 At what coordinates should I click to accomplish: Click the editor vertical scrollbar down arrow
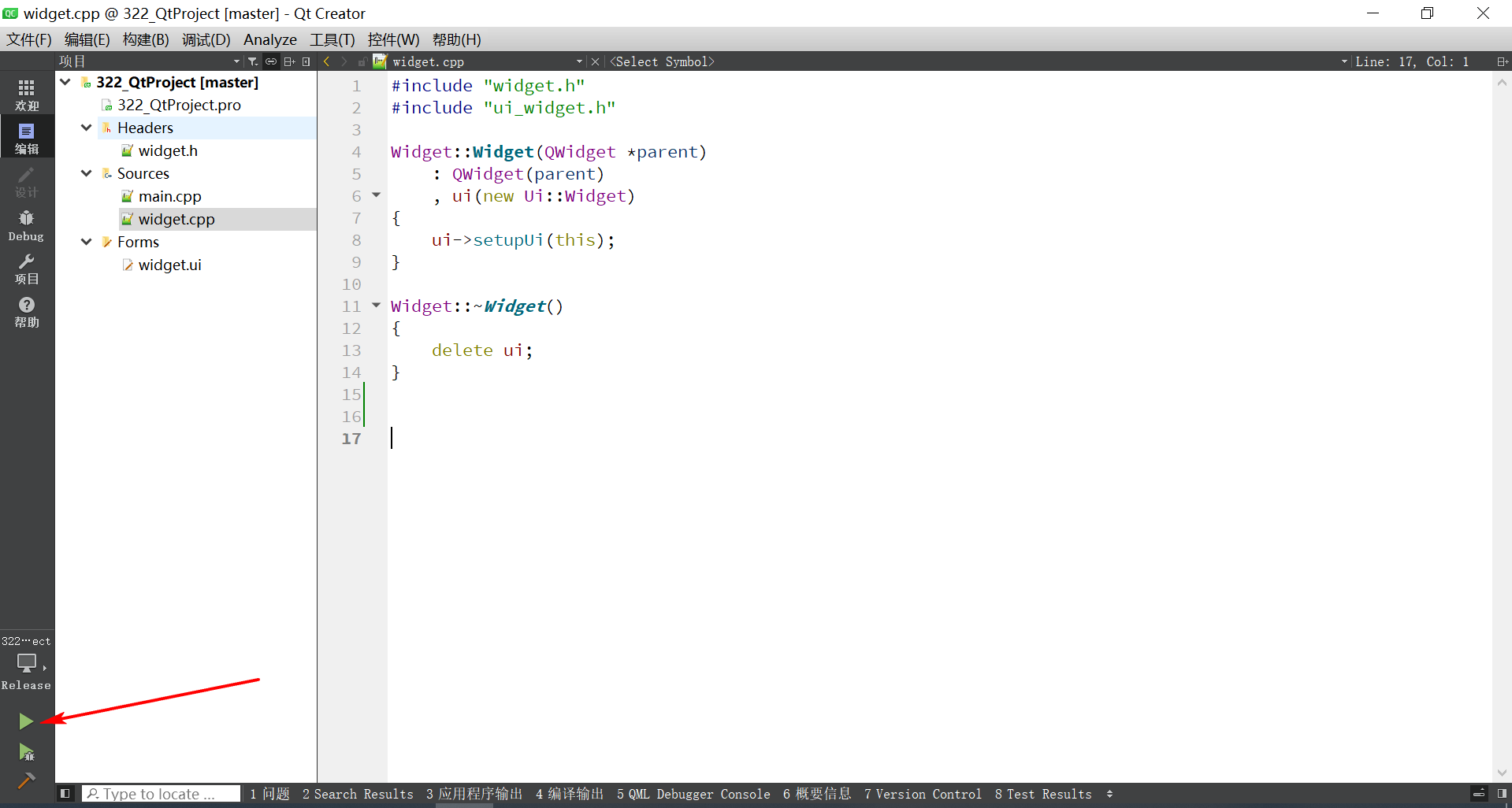[1502, 773]
